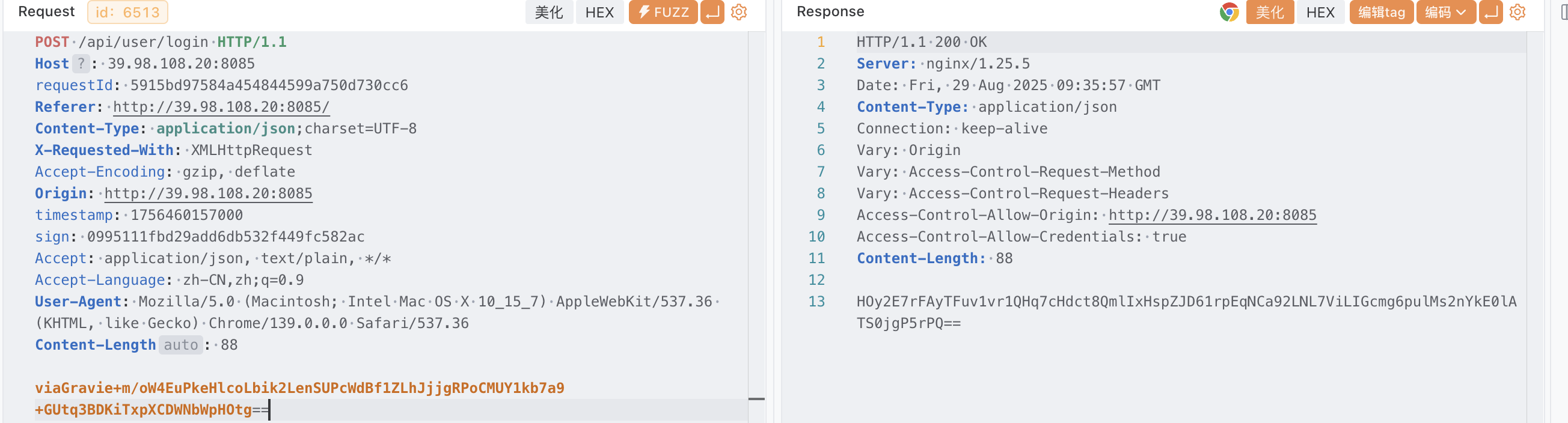Image resolution: width=1568 pixels, height=423 pixels.
Task: Click the Host question mark hint
Action: coord(81,63)
